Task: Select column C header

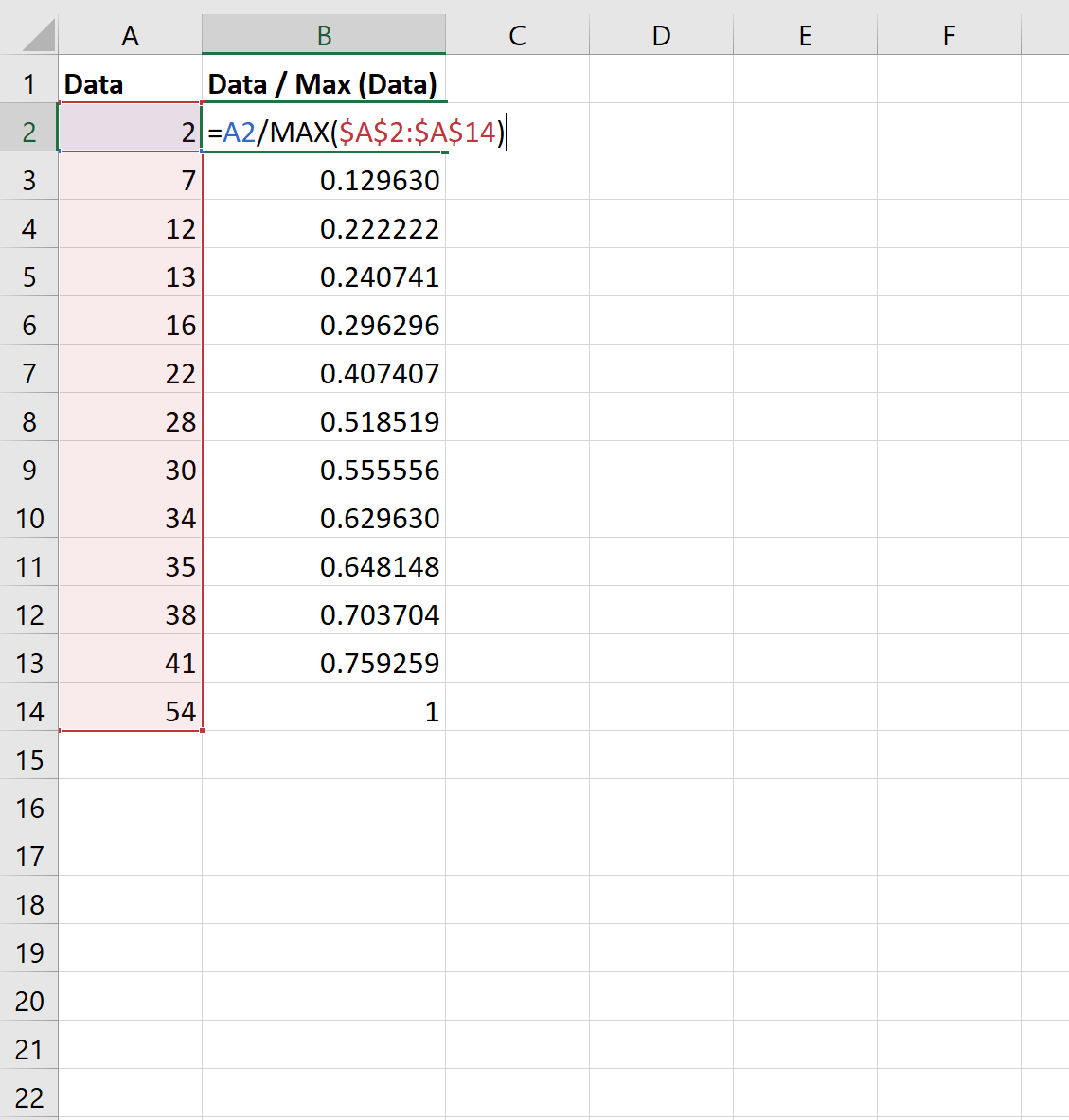Action: [517, 35]
